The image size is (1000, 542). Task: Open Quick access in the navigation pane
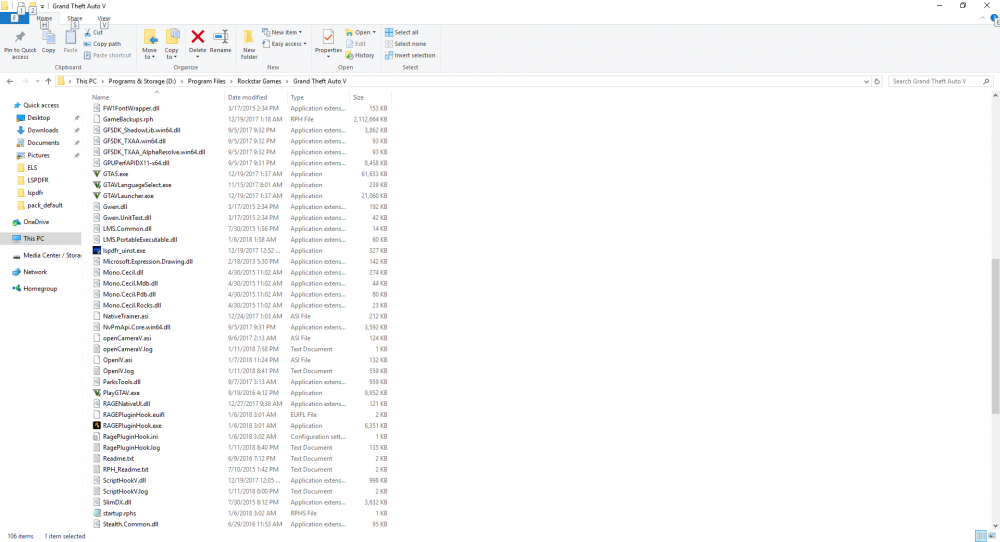(x=41, y=105)
